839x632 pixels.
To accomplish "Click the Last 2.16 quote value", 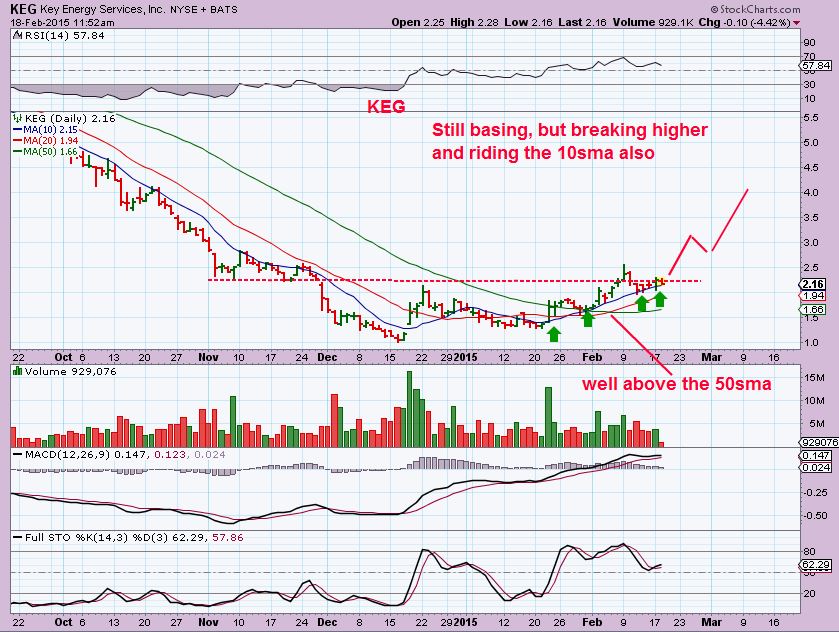I will point(583,22).
